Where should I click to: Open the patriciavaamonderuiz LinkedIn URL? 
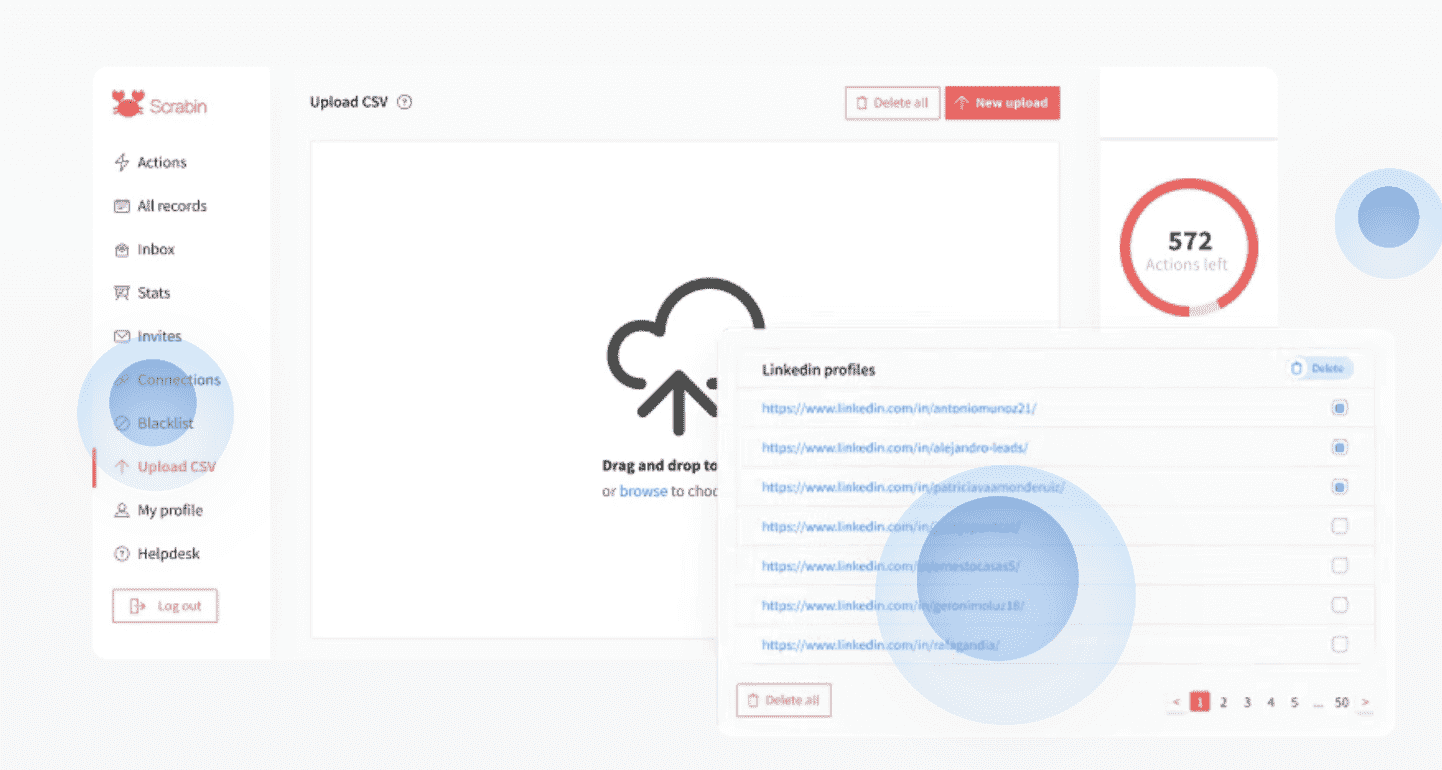(x=913, y=487)
